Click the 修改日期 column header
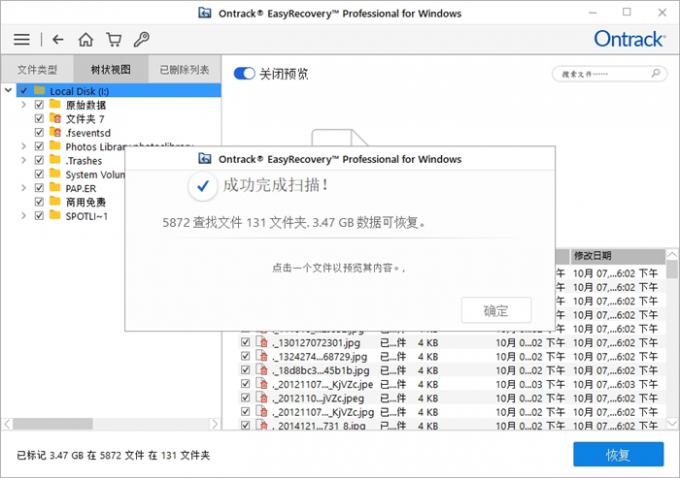Screen dimensions: 680x478 click(617, 255)
